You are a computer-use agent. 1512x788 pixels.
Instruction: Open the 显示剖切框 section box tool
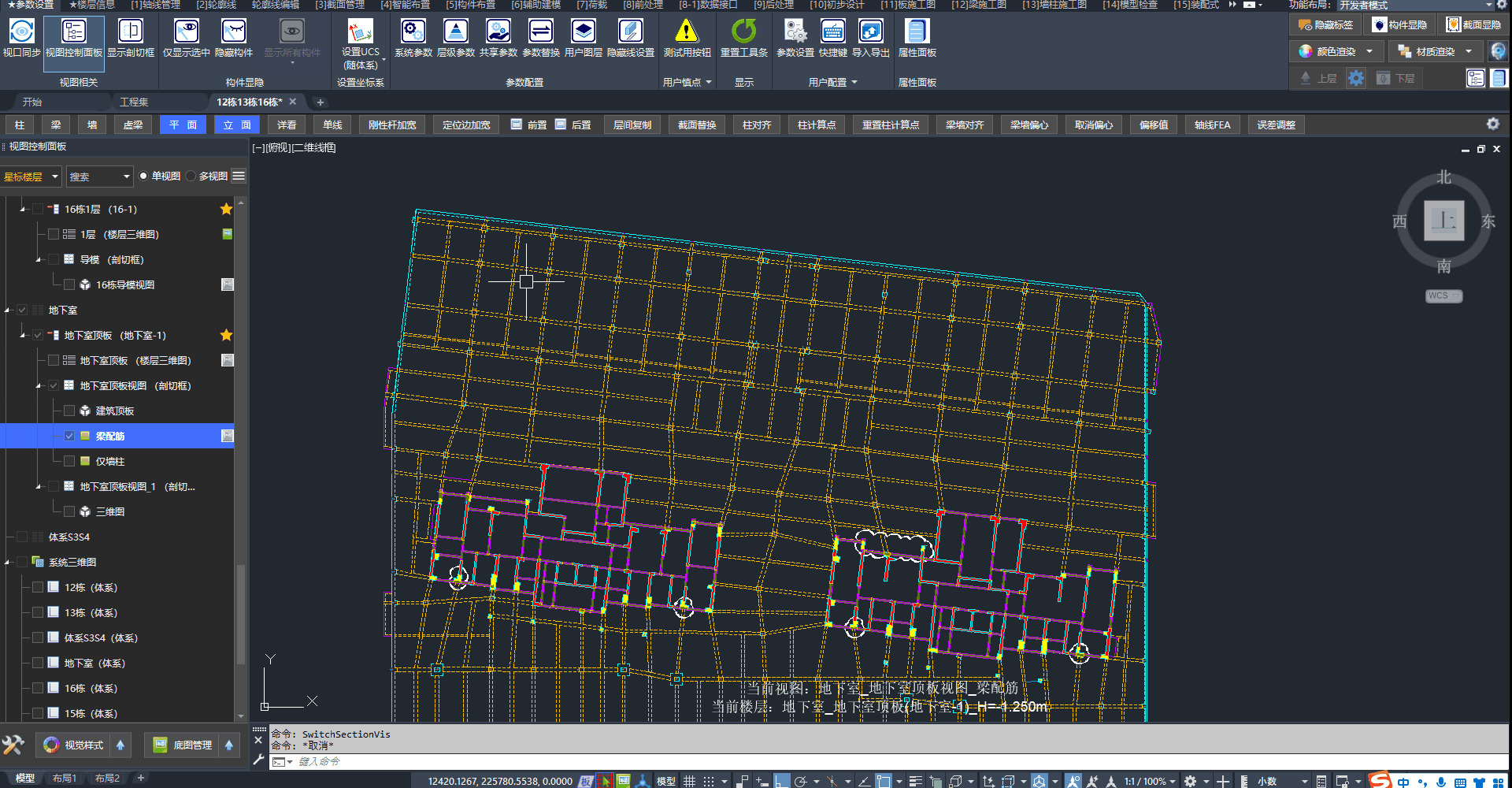pyautogui.click(x=131, y=32)
